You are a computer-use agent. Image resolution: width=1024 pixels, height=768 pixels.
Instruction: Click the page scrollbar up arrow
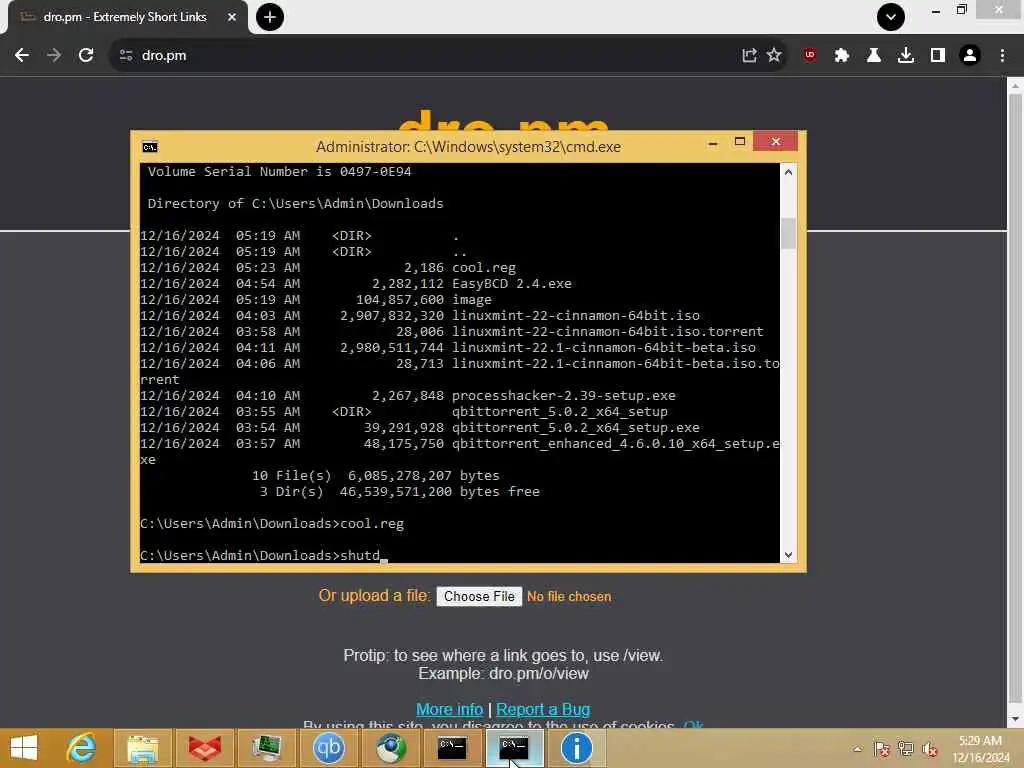1015,86
